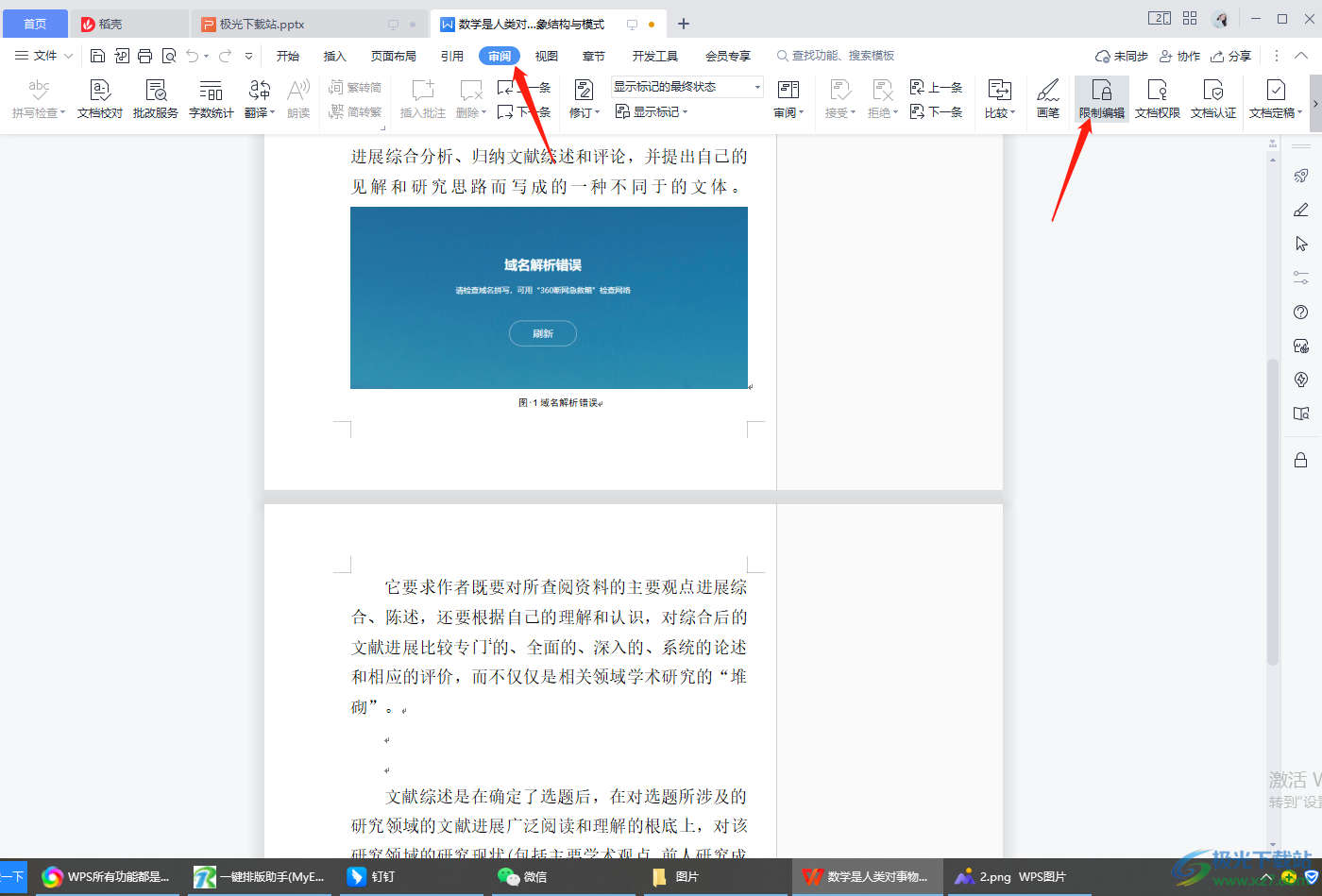Click the sliders settings icon in sidebar
The image size is (1322, 896).
pyautogui.click(x=1301, y=278)
